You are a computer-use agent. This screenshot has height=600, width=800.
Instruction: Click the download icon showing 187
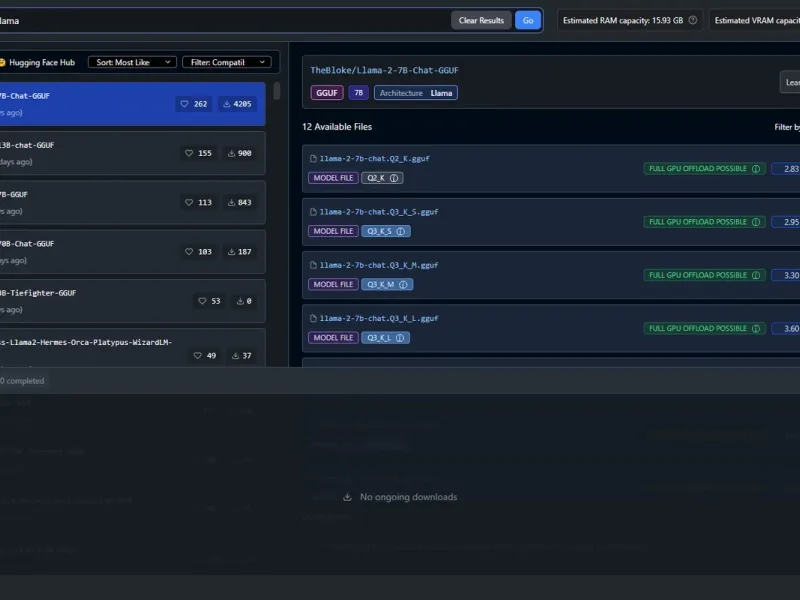pyautogui.click(x=231, y=252)
